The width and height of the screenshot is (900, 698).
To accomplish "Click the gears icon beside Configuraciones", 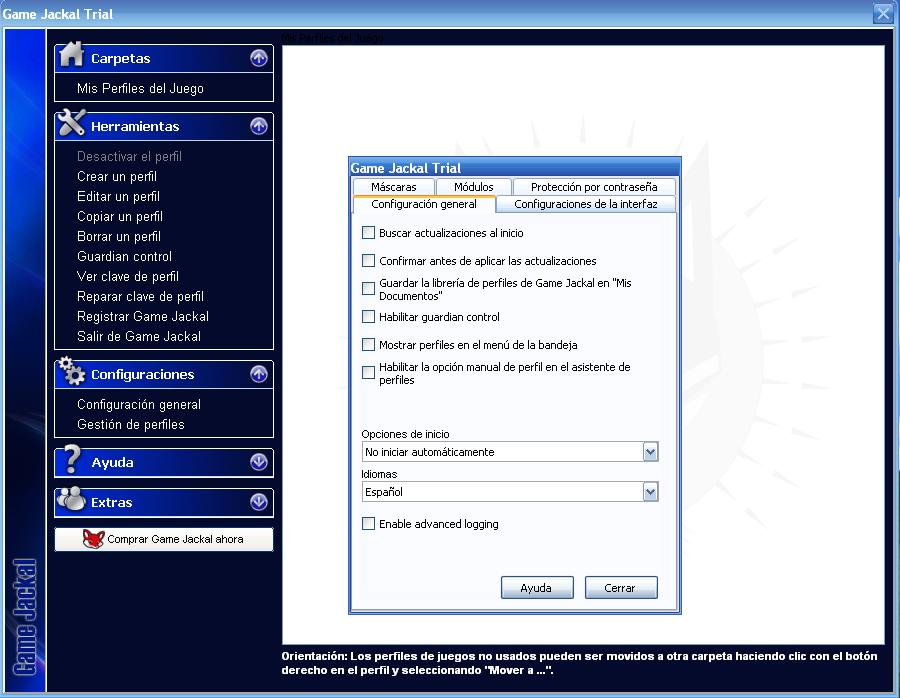I will tap(72, 370).
